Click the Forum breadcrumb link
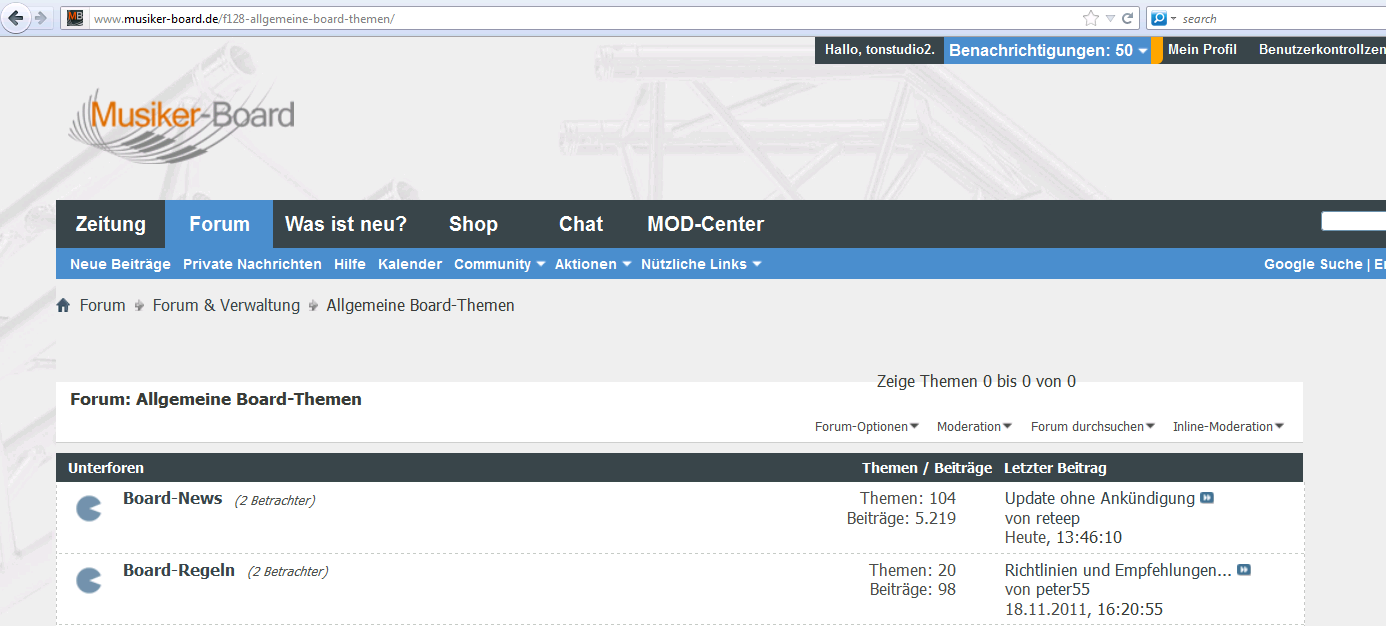 pos(103,305)
